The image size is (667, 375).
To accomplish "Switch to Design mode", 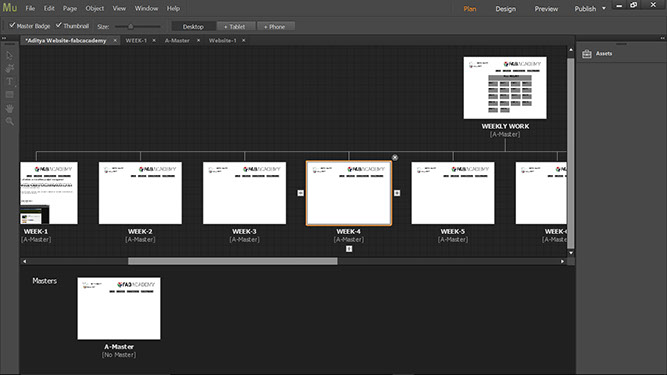I will 505,9.
